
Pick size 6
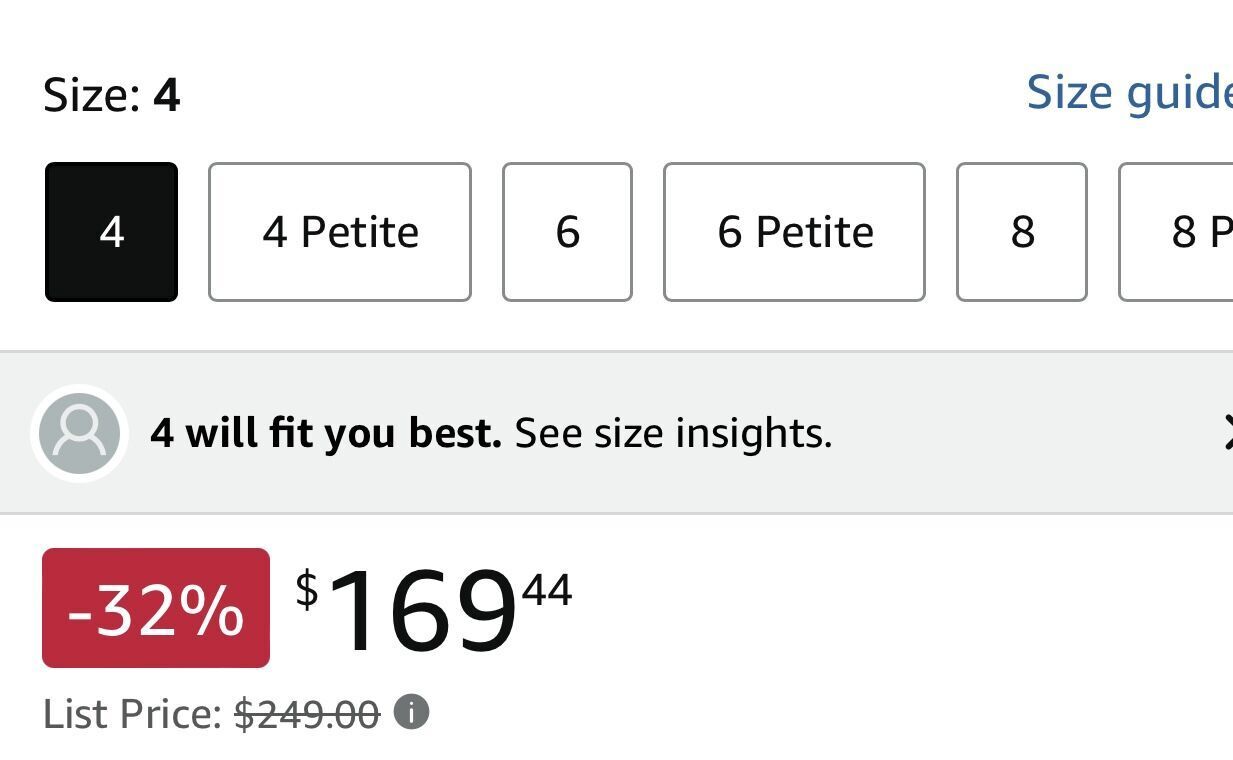567,232
